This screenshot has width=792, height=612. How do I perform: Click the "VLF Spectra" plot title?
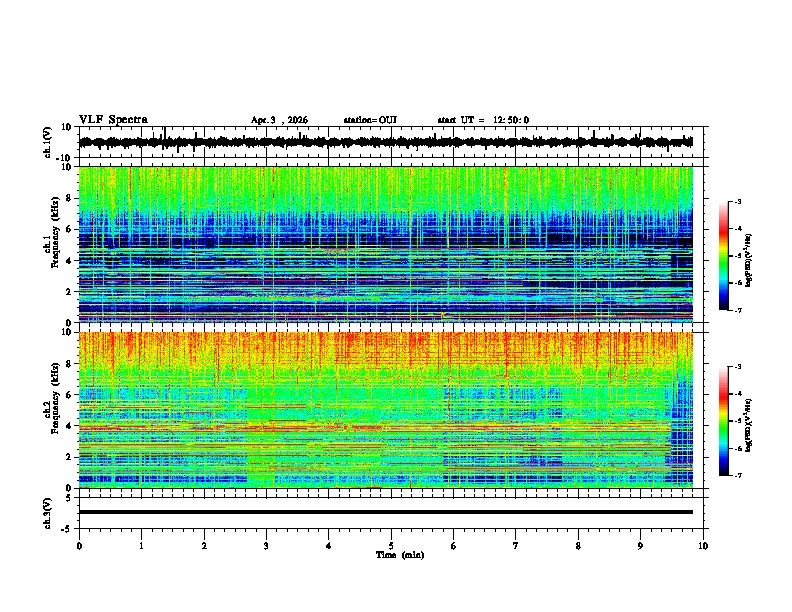[113, 120]
